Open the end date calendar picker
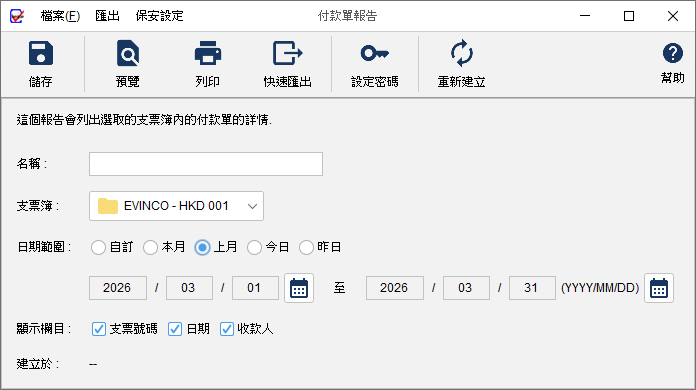Screen dimensions: 696x390 [659, 288]
